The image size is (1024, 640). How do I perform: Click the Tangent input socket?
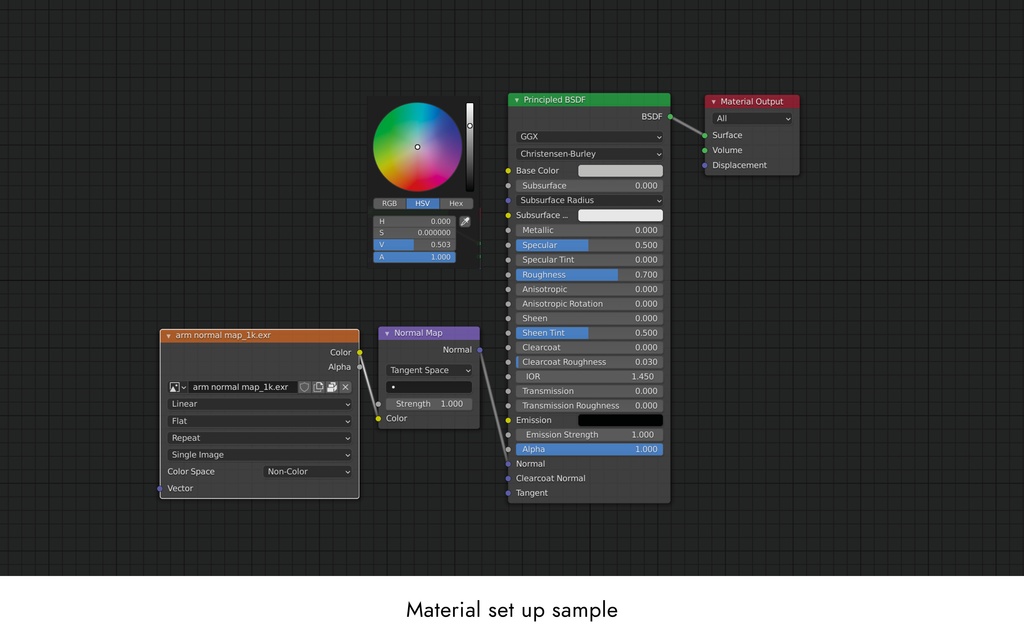tap(508, 493)
